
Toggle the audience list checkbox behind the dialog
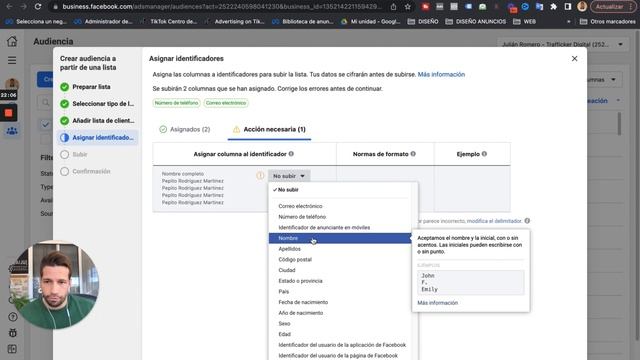click(x=45, y=124)
